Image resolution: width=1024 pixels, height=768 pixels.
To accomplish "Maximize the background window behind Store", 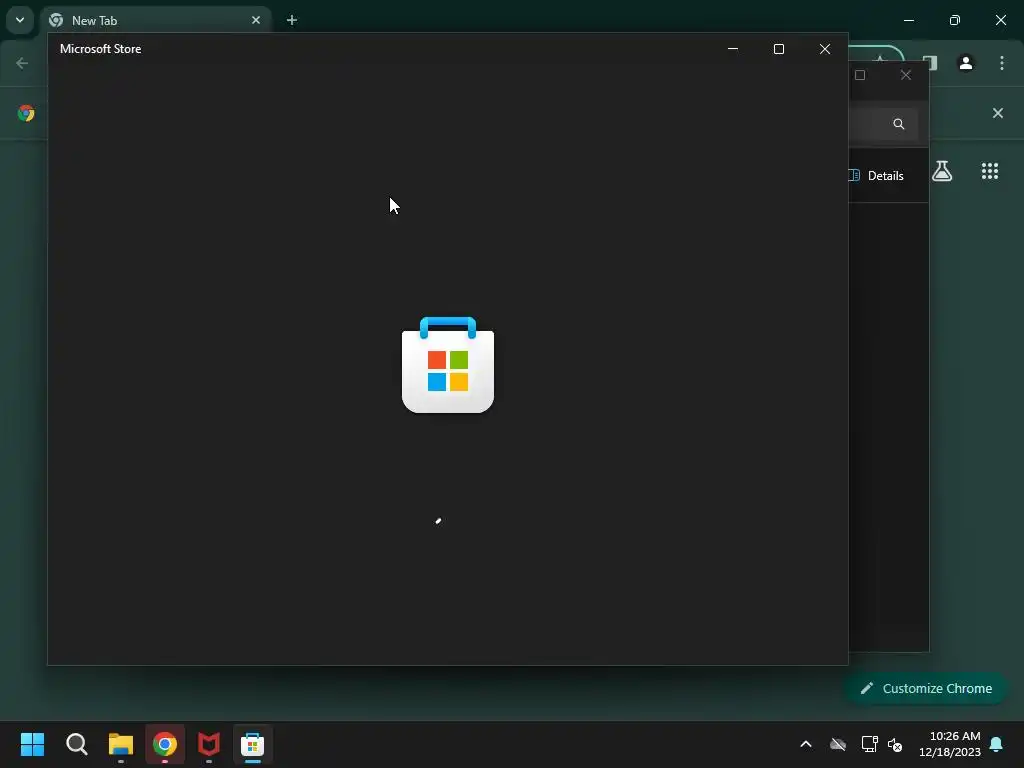I will [860, 75].
